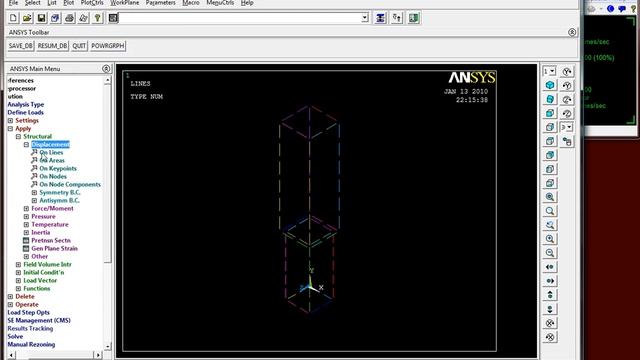This screenshot has height=360, width=640.
Task: Pan the model left with the arrow icon
Action: pos(550,267)
